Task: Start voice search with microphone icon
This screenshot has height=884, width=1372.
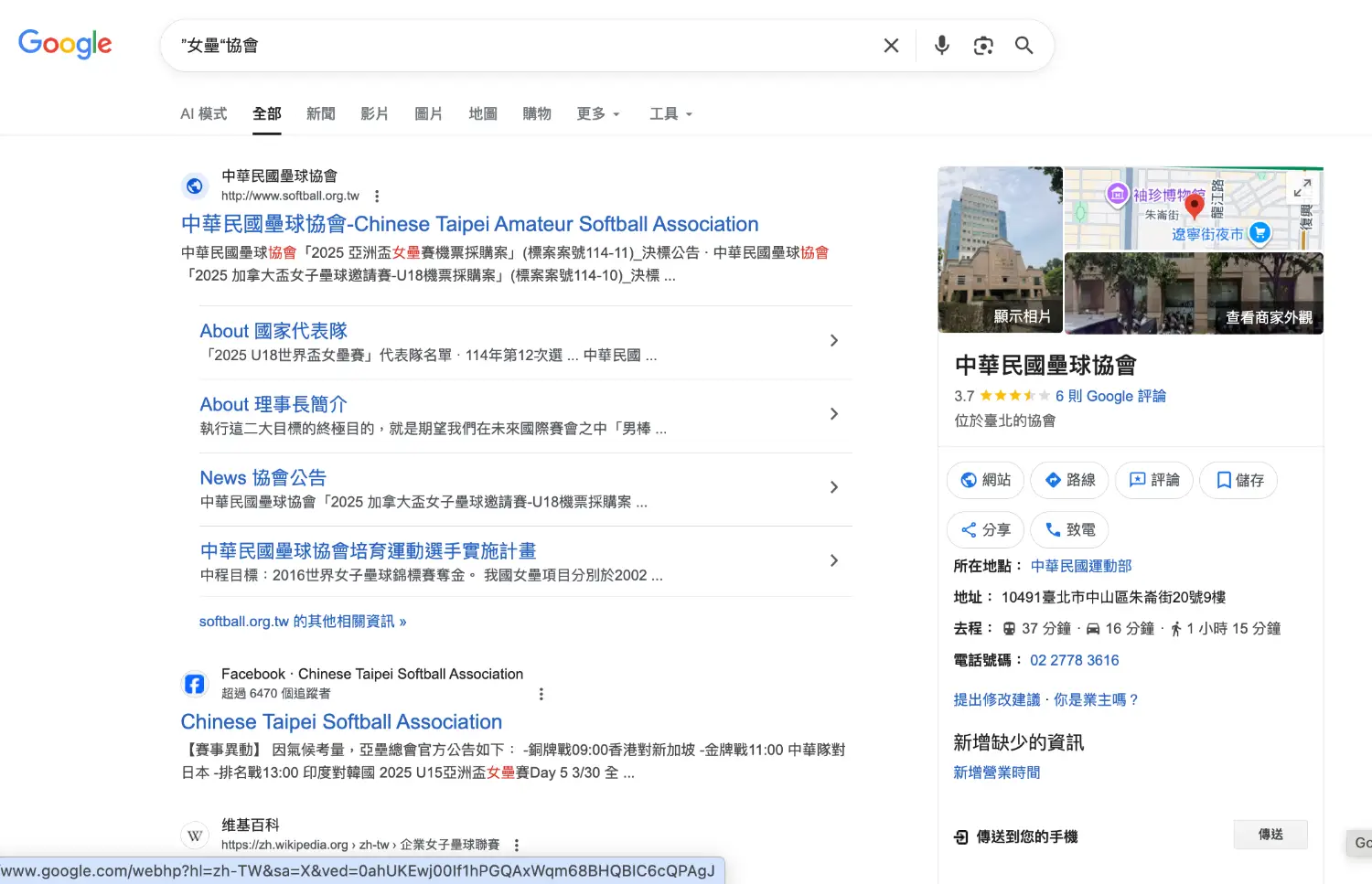Action: [x=941, y=46]
